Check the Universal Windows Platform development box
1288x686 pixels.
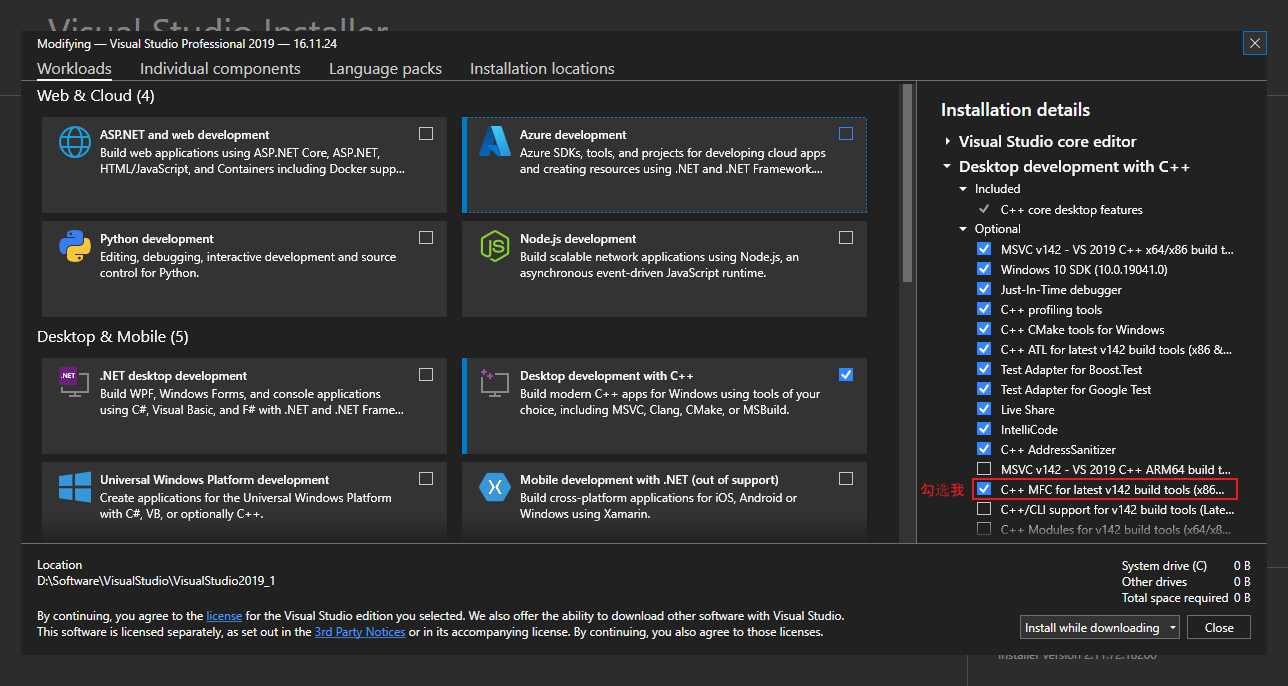click(426, 478)
